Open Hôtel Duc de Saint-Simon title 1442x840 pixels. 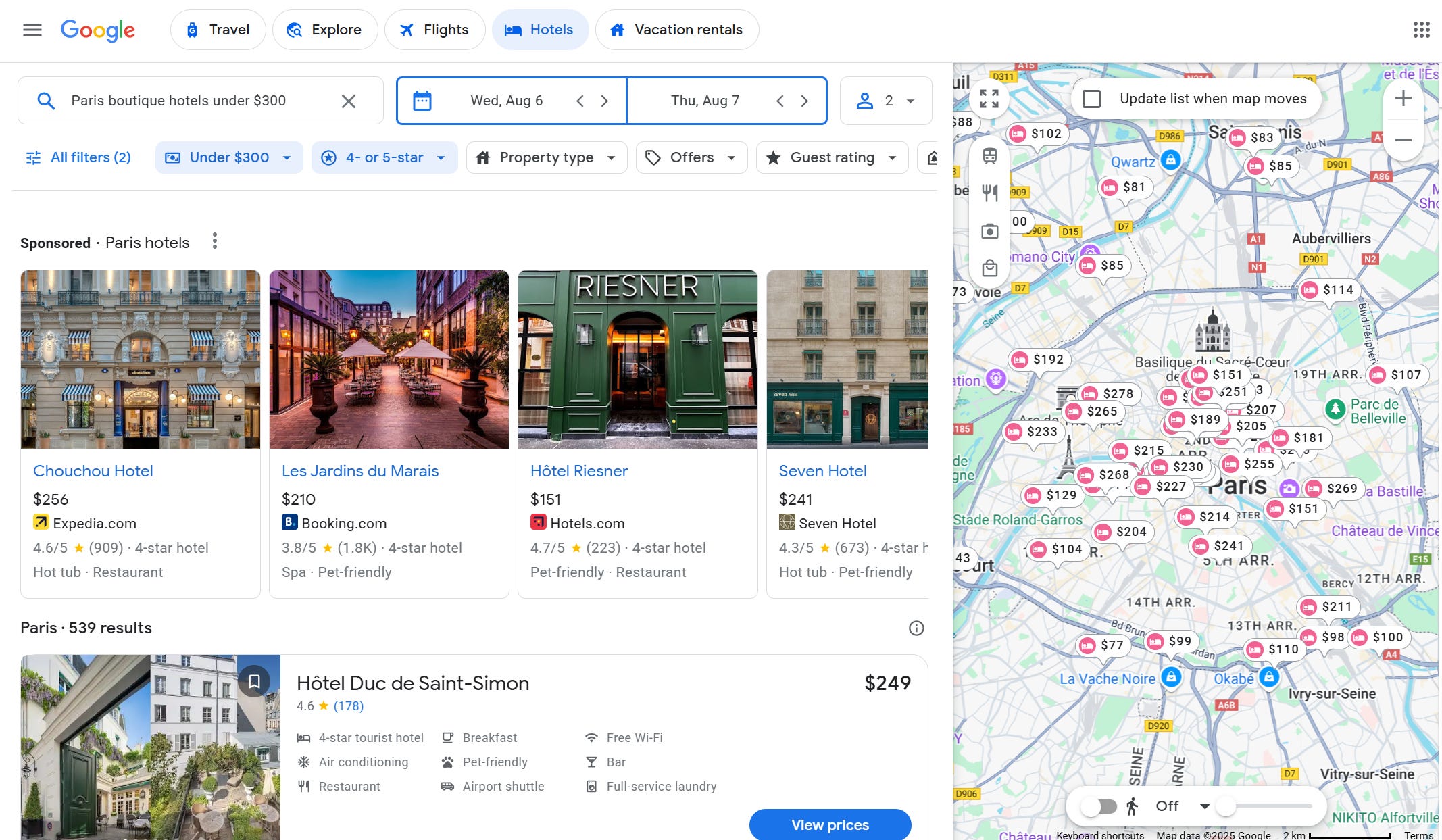pos(413,683)
